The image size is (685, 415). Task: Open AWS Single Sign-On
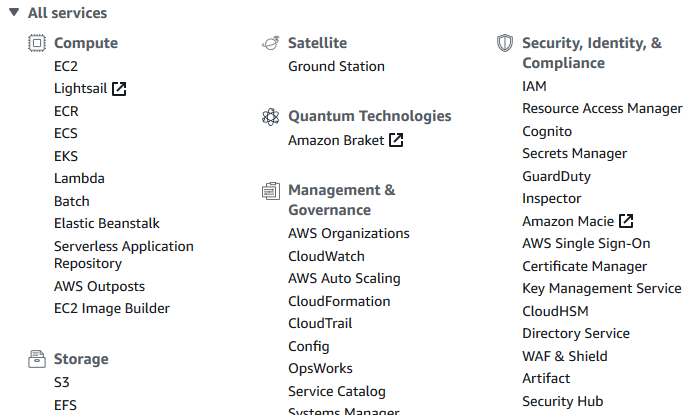tap(586, 243)
